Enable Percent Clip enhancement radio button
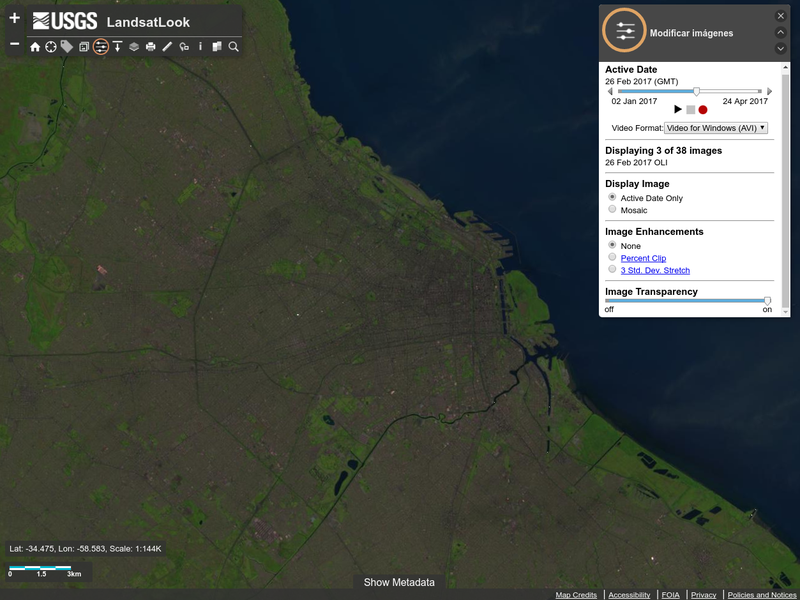The height and width of the screenshot is (600, 800). 612,258
